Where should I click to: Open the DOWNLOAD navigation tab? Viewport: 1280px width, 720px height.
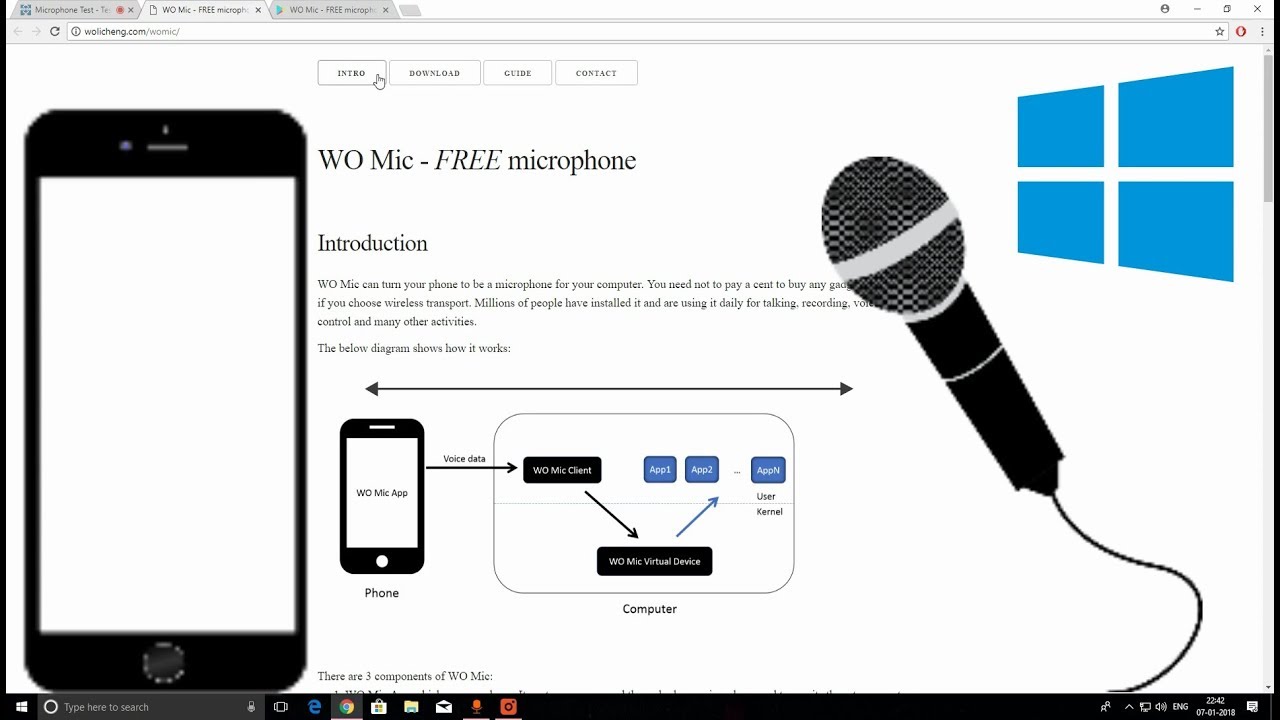pos(434,73)
